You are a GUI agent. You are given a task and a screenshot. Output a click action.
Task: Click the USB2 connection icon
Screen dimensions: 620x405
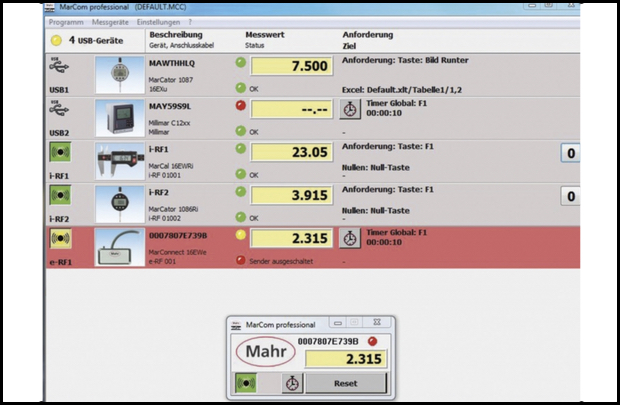point(59,108)
